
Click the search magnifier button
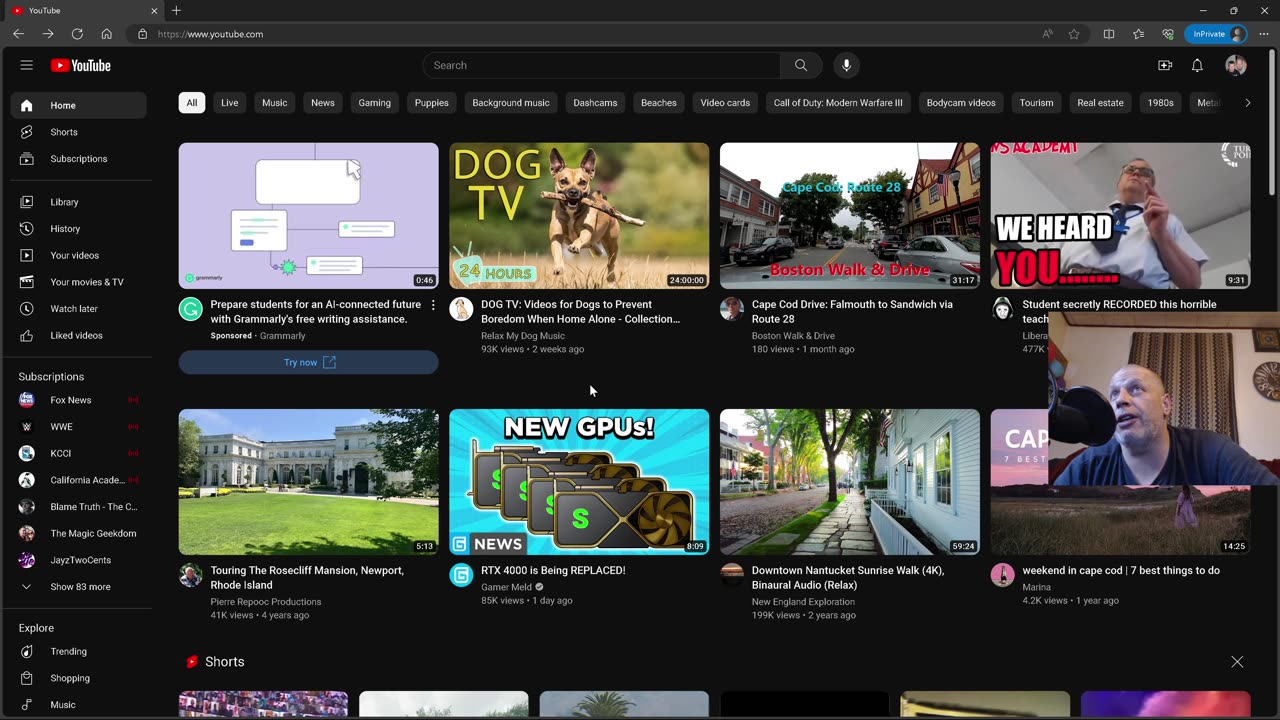click(801, 65)
